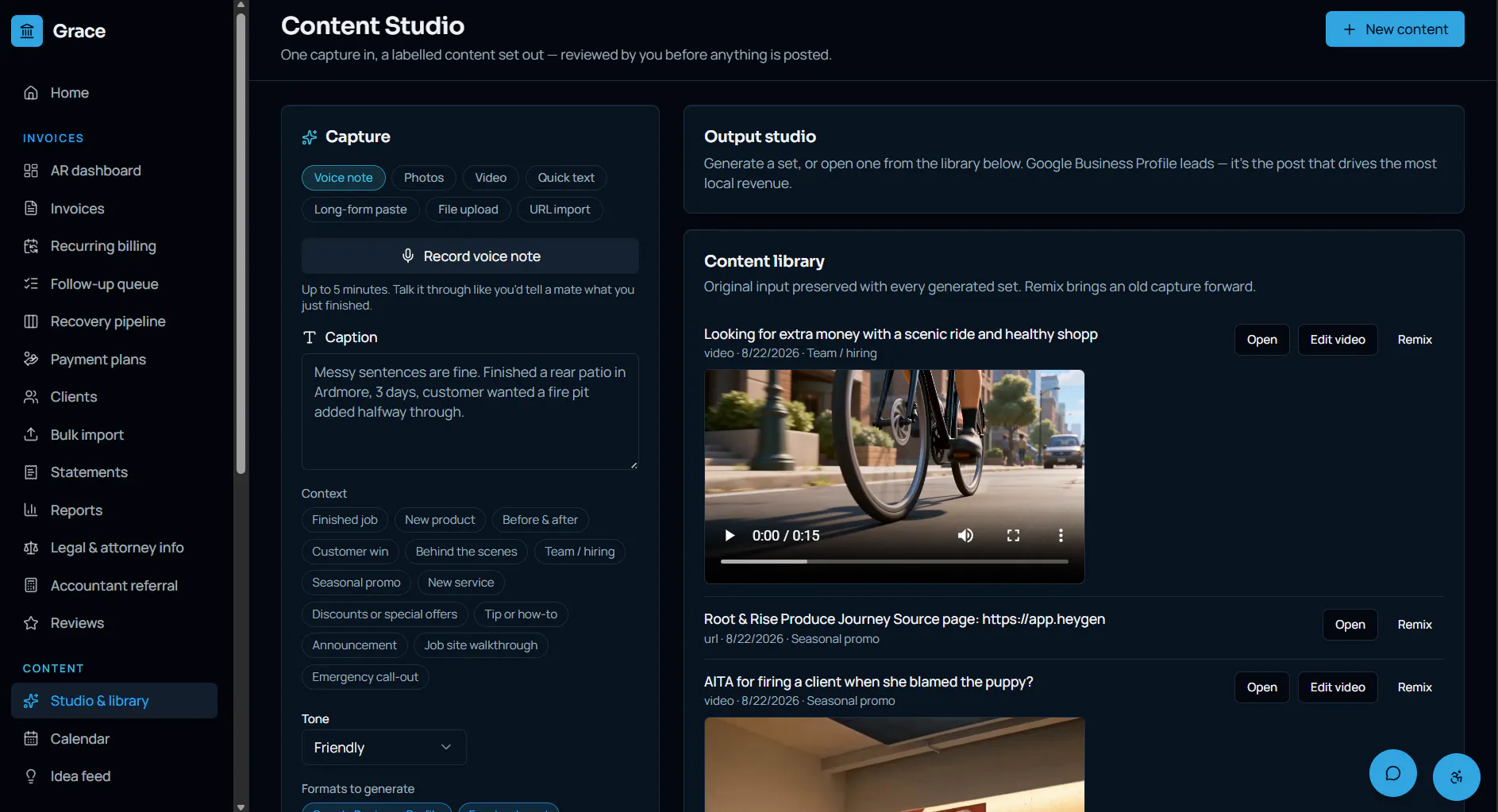Toggle the Job site walkthrough chip

(x=481, y=645)
